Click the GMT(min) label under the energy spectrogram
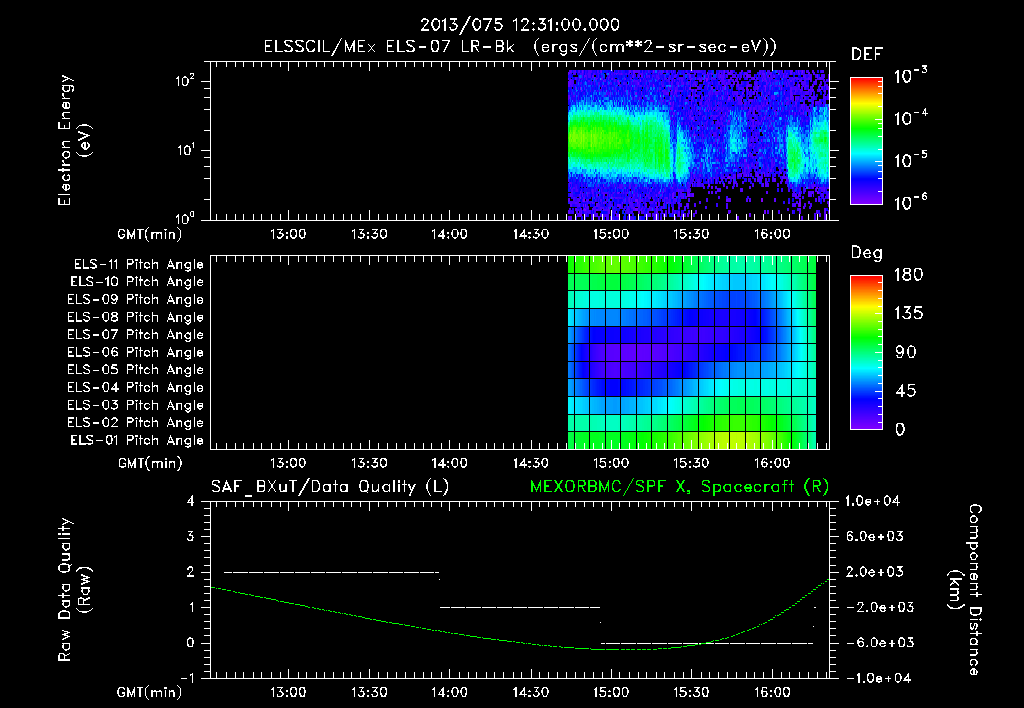The image size is (1024, 708). pyautogui.click(x=150, y=234)
